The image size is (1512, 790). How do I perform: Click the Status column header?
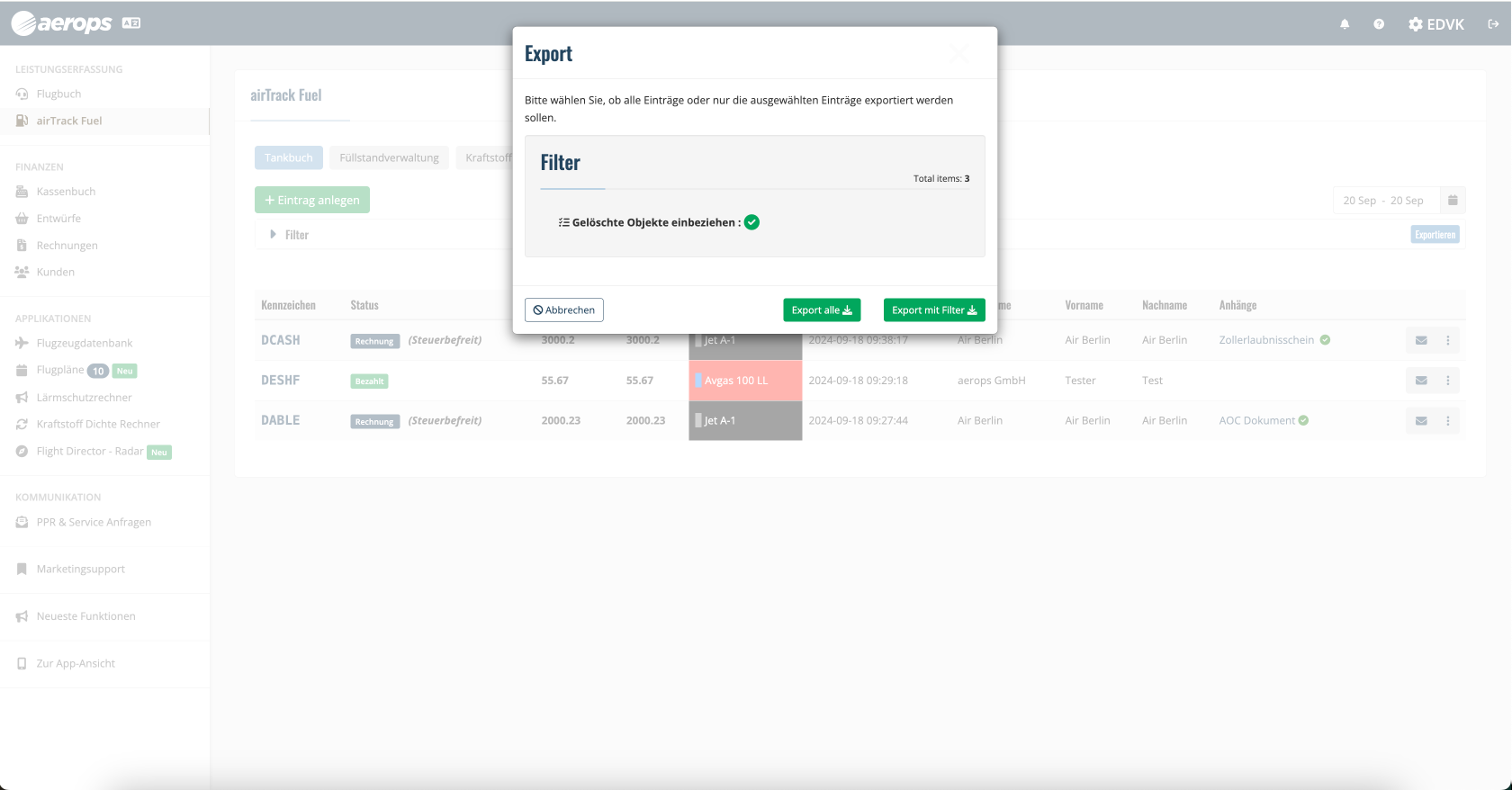point(364,305)
